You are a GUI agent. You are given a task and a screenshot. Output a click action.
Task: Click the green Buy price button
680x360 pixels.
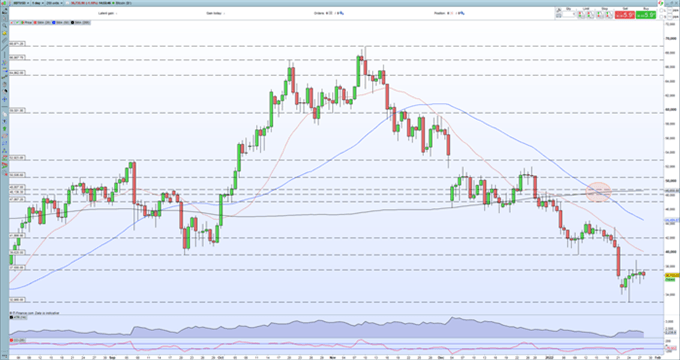[646, 15]
